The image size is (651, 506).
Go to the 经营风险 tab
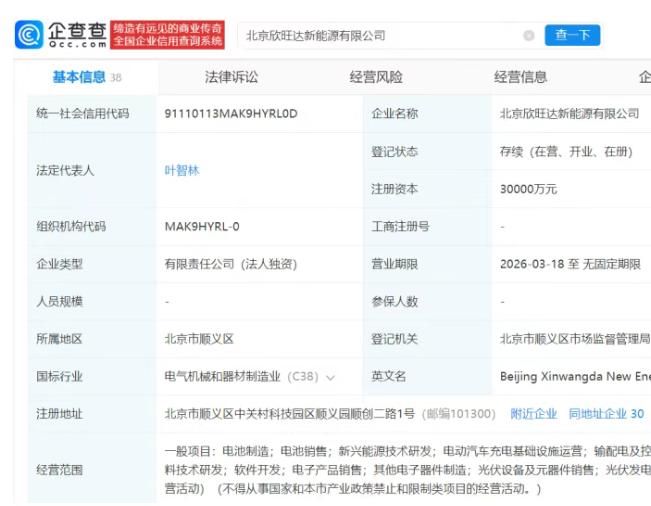tap(376, 77)
